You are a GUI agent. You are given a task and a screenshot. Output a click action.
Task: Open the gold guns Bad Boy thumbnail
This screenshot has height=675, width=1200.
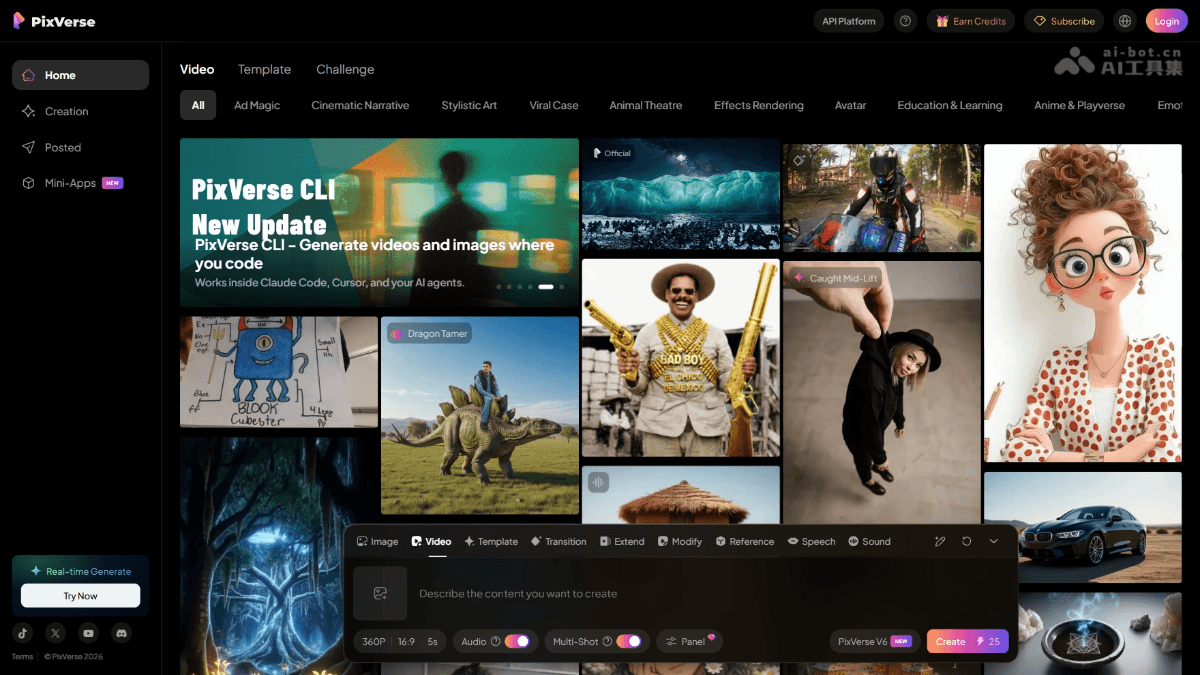(x=681, y=358)
